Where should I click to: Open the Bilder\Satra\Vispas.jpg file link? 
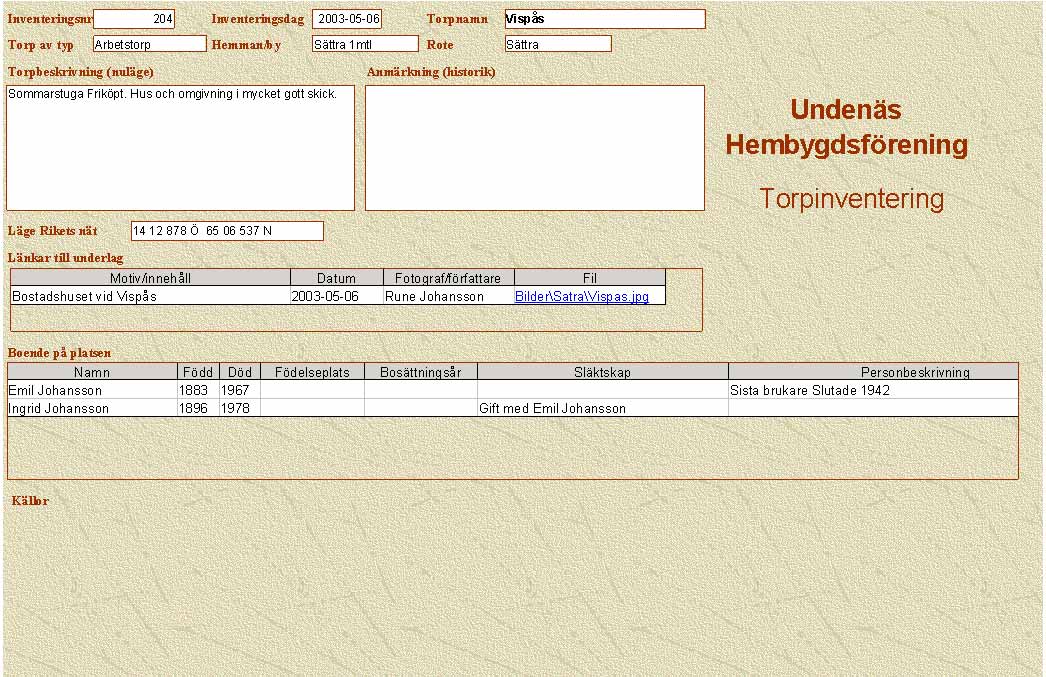(x=581, y=297)
